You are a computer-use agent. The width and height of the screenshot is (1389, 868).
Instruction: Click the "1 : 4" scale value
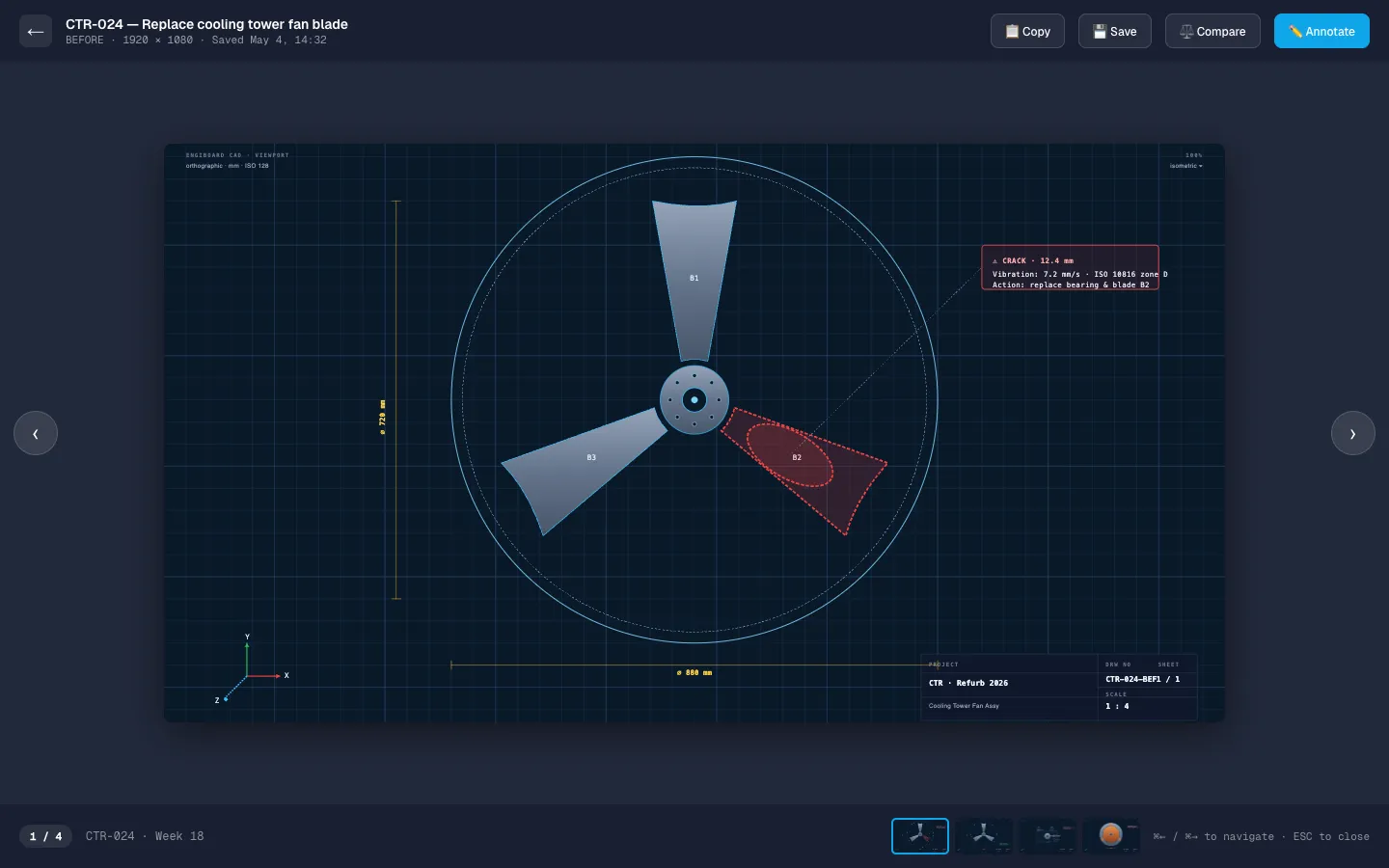(1117, 706)
